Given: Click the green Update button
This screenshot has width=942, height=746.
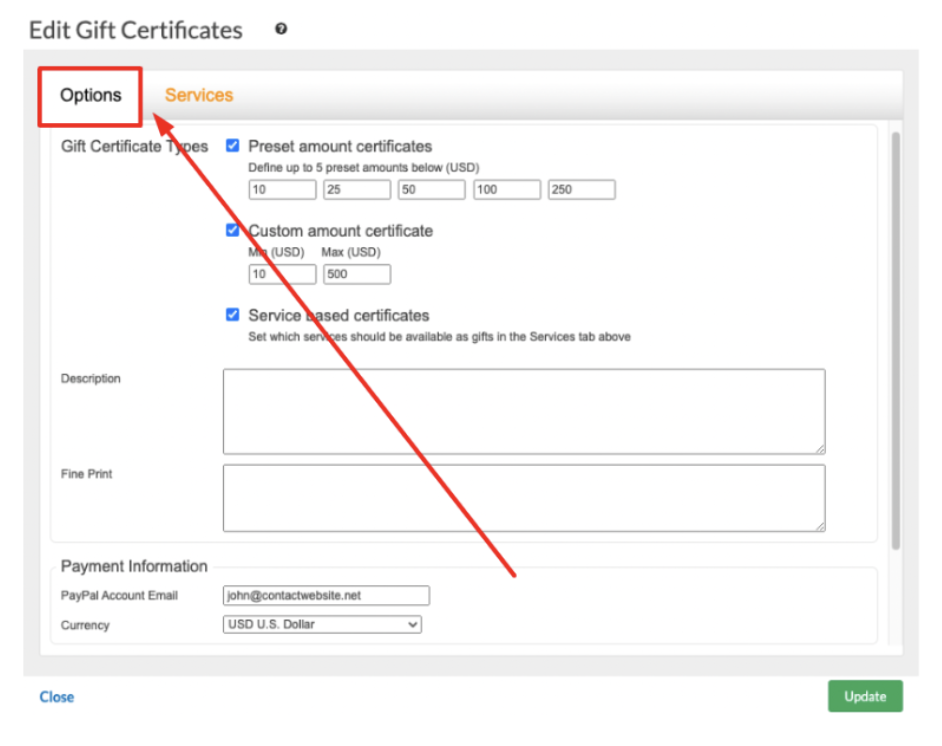Looking at the screenshot, I should point(865,696).
